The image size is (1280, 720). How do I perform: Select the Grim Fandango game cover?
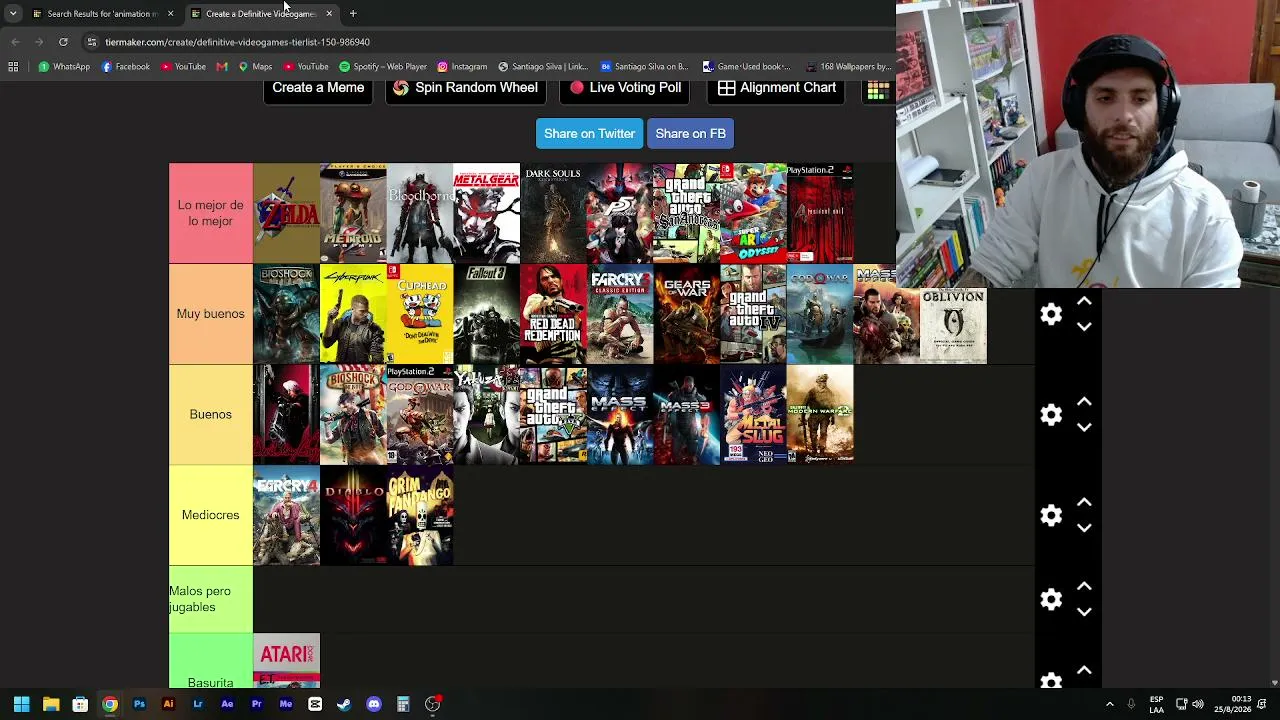pos(420,515)
